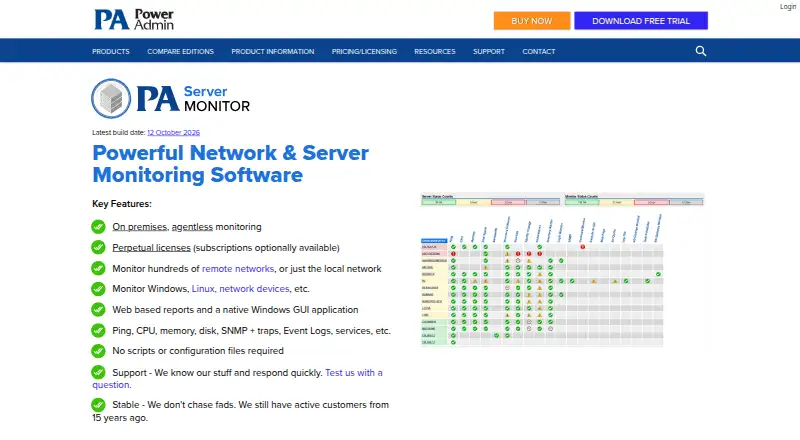Click the Latest build date label
The width and height of the screenshot is (800, 440).
pyautogui.click(x=119, y=133)
